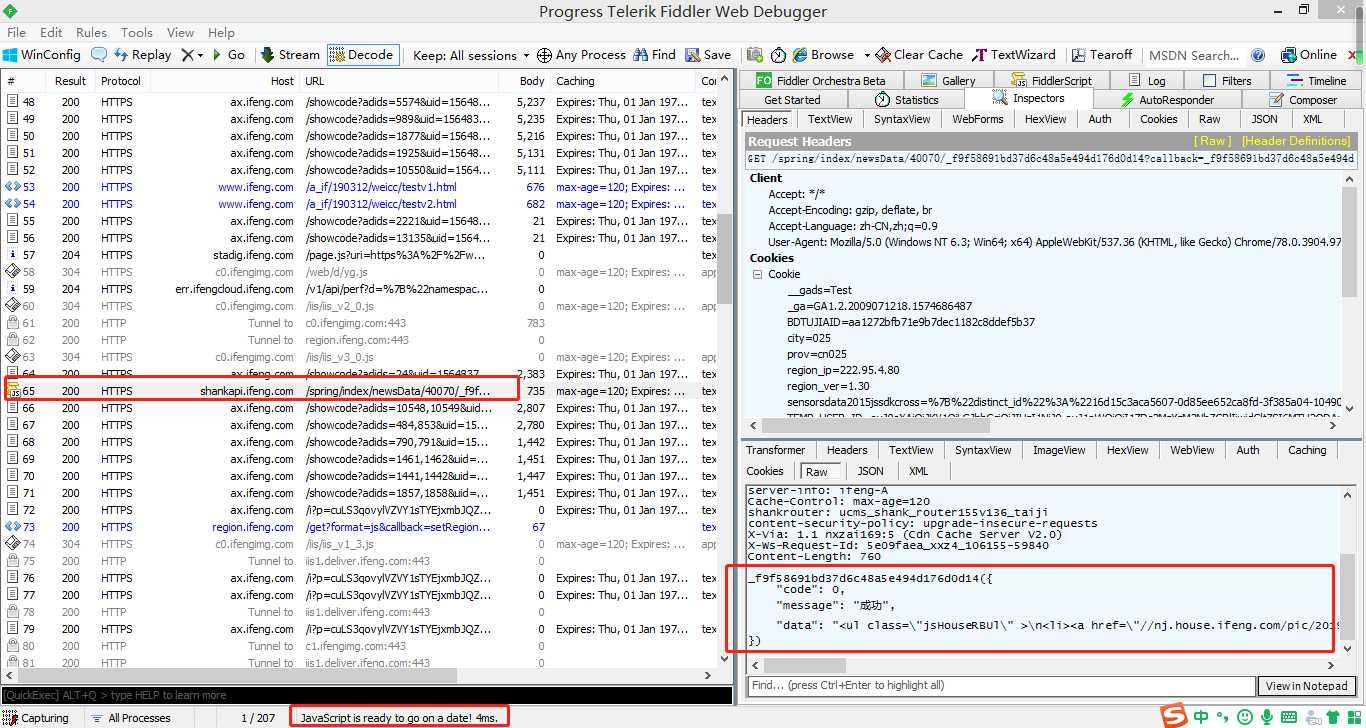Open WinConfig from the toolbar
This screenshot has width=1366, height=728.
click(x=42, y=55)
